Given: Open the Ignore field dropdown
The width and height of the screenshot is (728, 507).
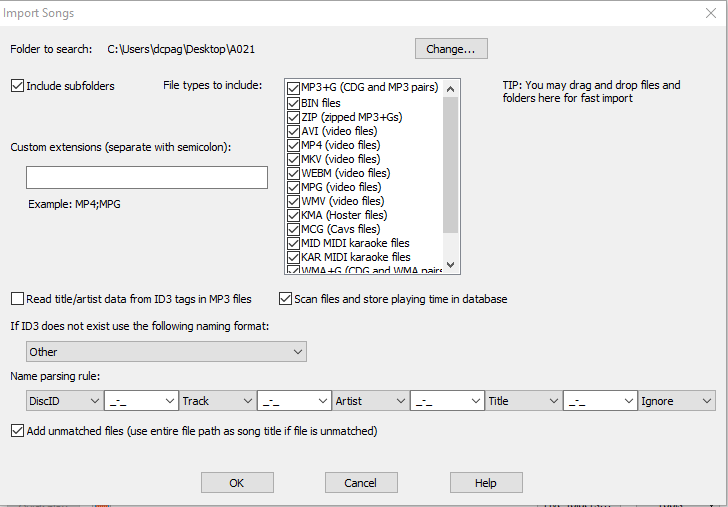Looking at the screenshot, I should point(676,401).
